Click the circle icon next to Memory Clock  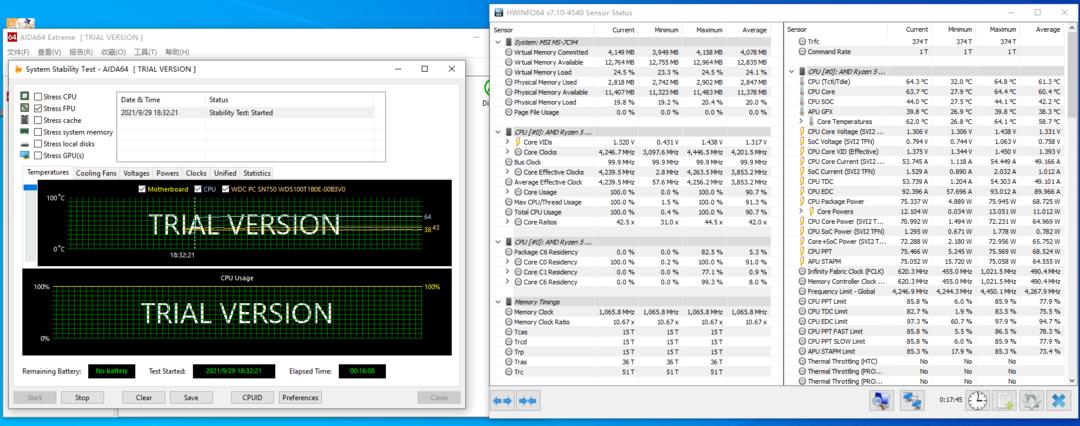point(509,312)
